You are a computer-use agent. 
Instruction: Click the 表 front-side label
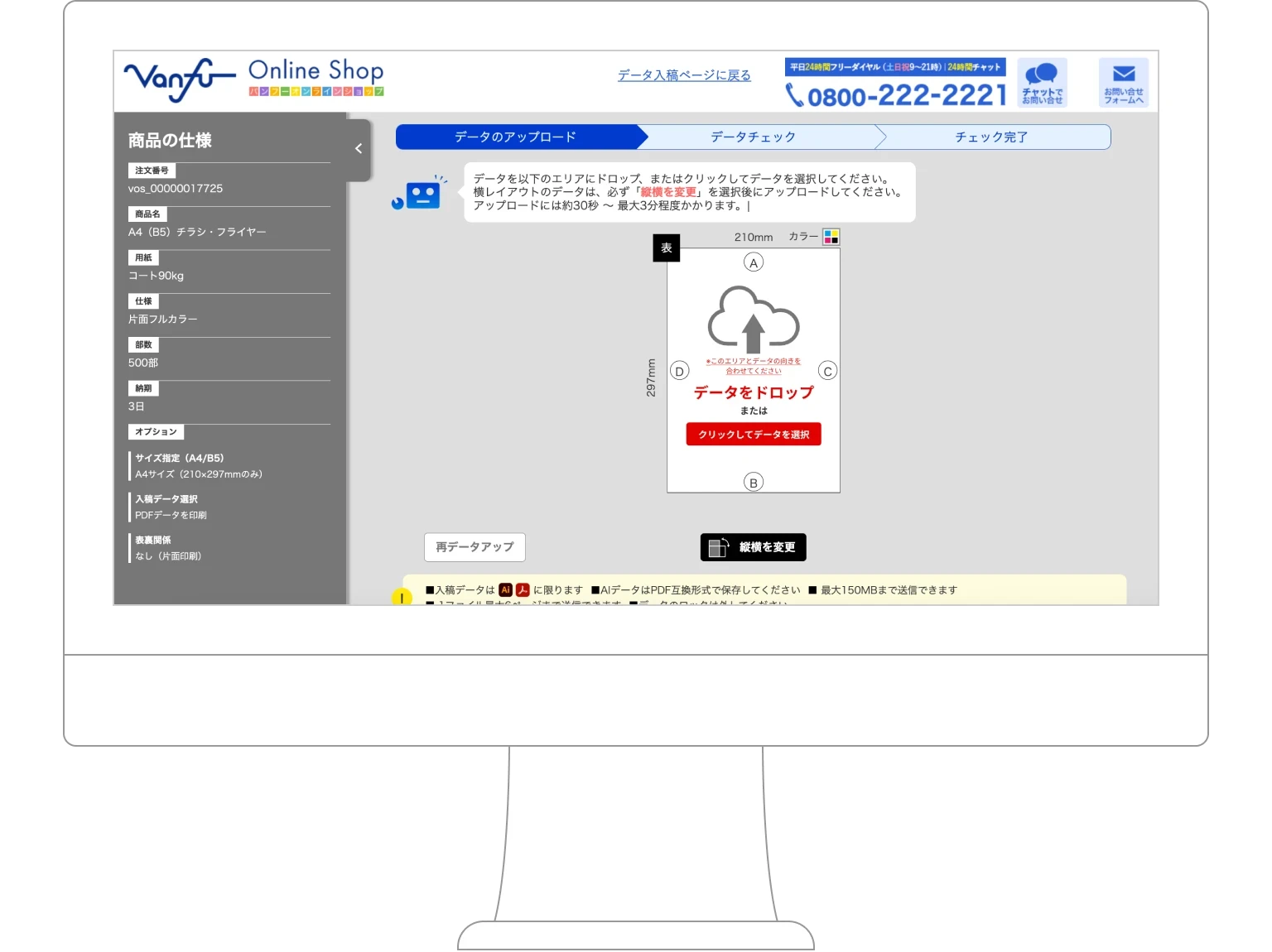point(667,248)
